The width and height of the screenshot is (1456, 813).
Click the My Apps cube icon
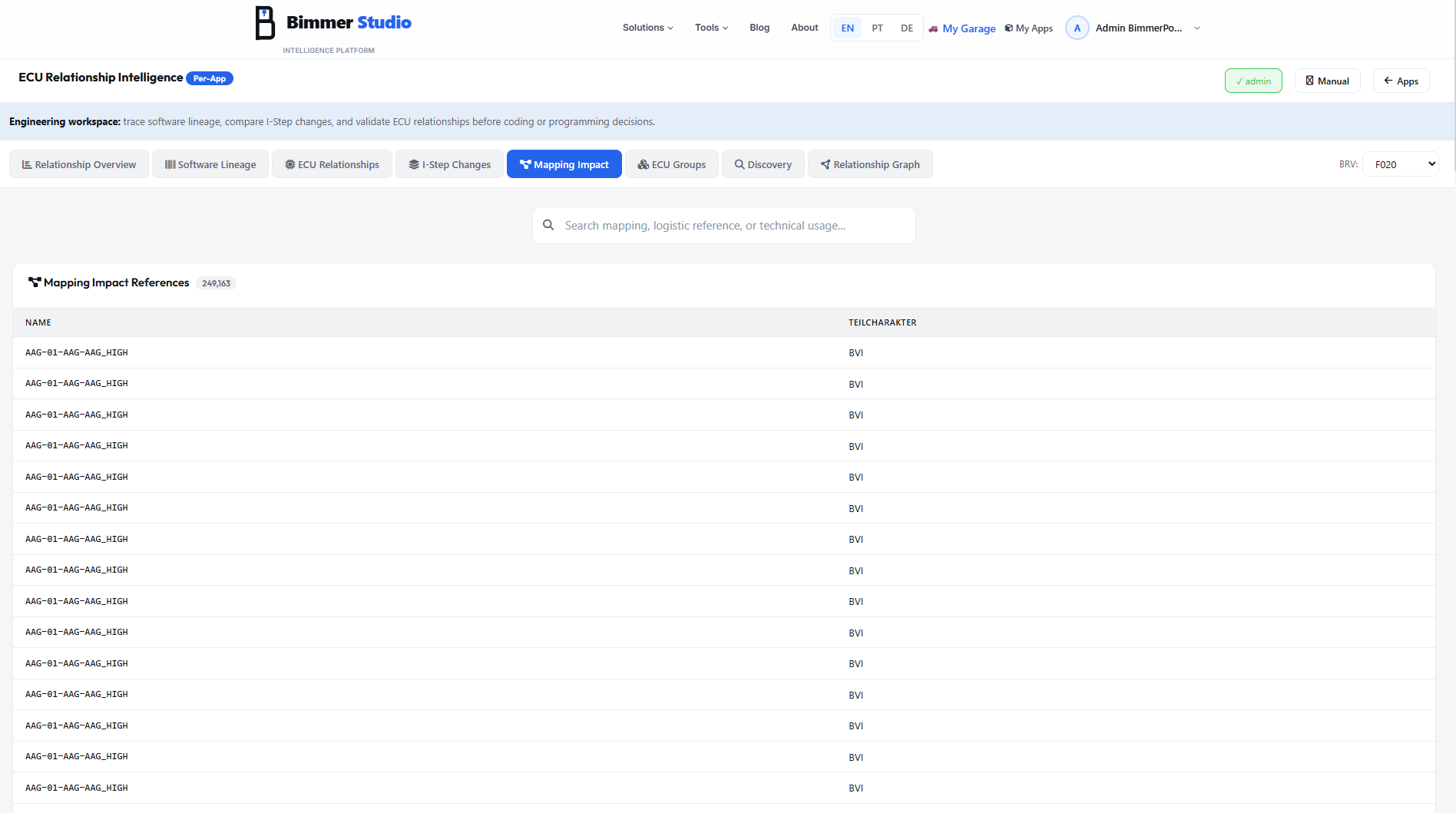click(1009, 28)
